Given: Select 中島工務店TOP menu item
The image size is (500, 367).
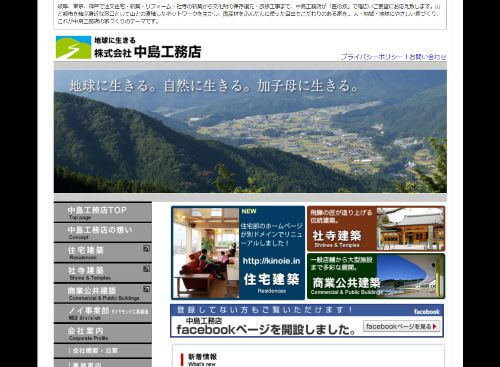Looking at the screenshot, I should point(103,212).
